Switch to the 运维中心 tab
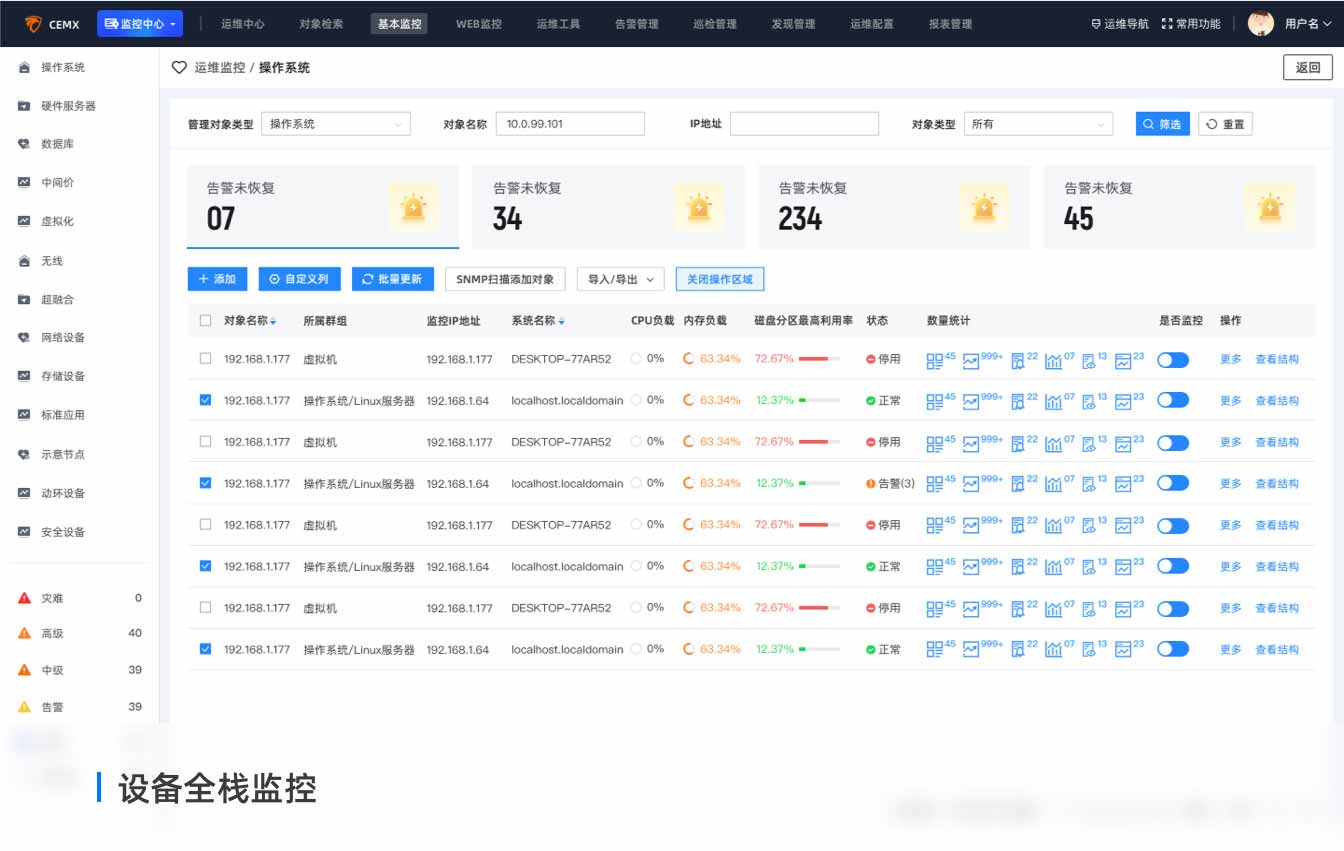This screenshot has height=851, width=1344. 243,24
